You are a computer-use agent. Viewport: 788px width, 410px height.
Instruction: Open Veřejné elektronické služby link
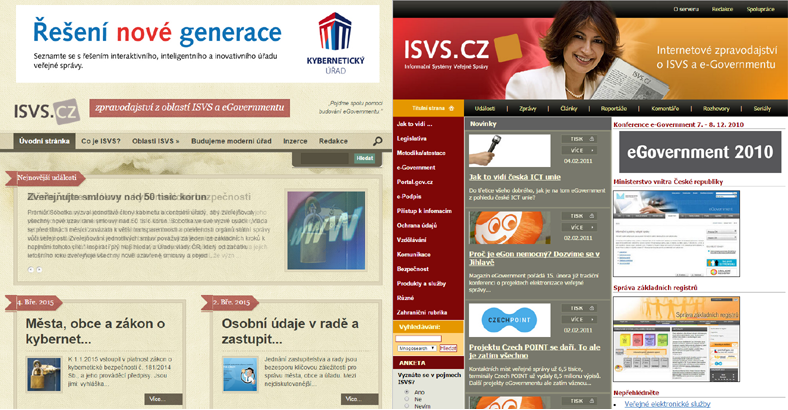coord(667,404)
